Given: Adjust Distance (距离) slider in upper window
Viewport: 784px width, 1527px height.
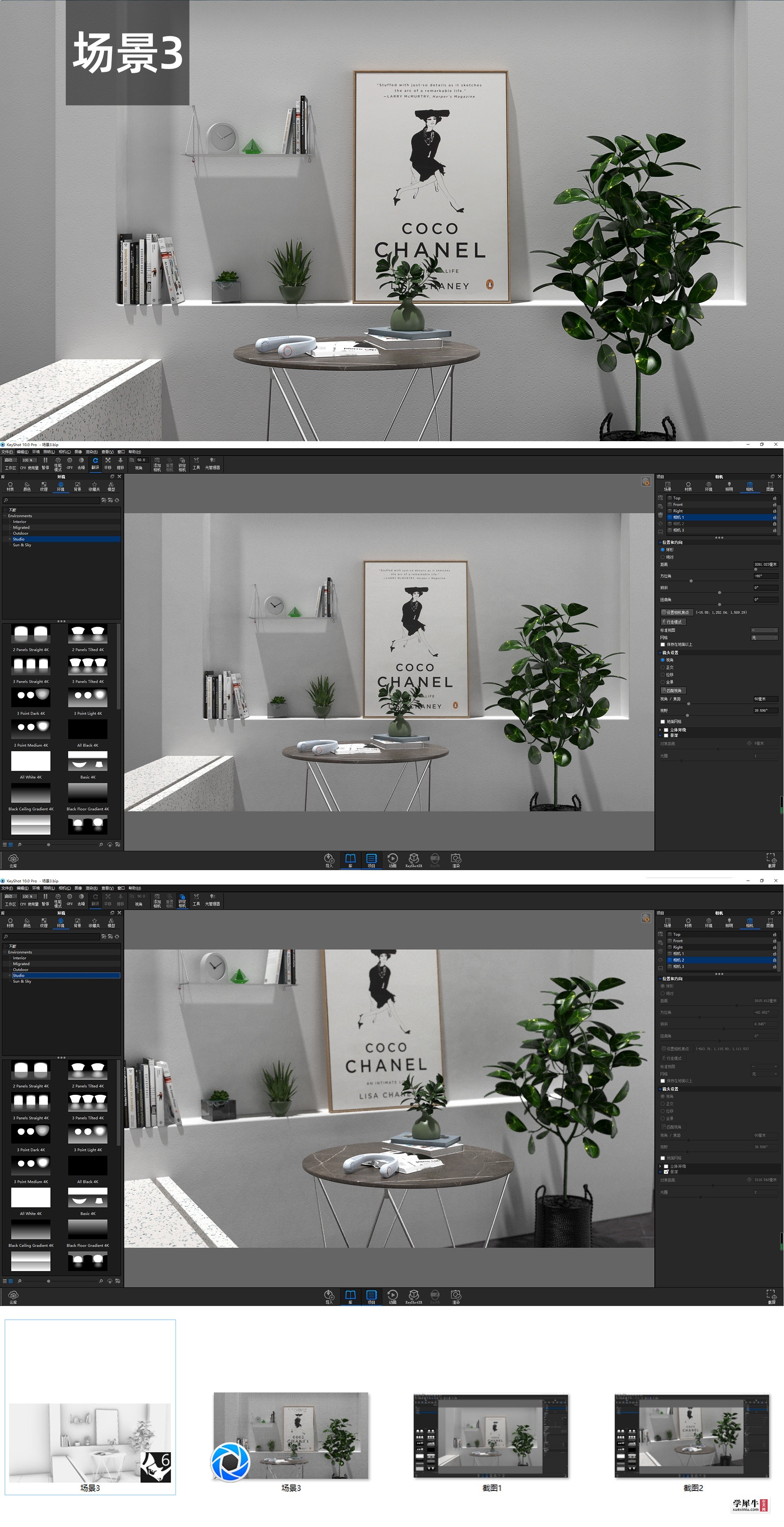Looking at the screenshot, I should pyautogui.click(x=755, y=569).
